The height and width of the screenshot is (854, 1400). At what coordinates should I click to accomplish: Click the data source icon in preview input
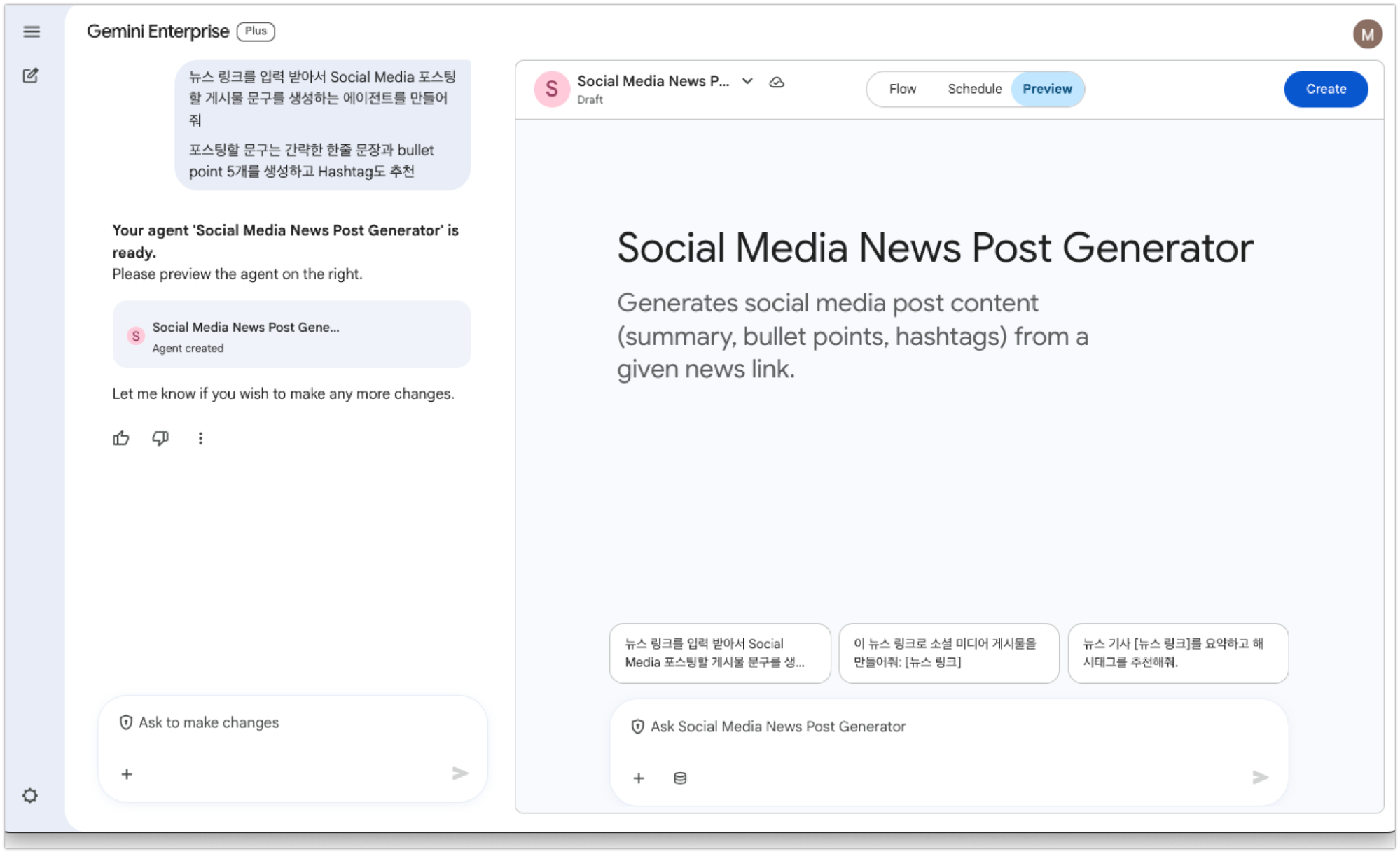680,778
